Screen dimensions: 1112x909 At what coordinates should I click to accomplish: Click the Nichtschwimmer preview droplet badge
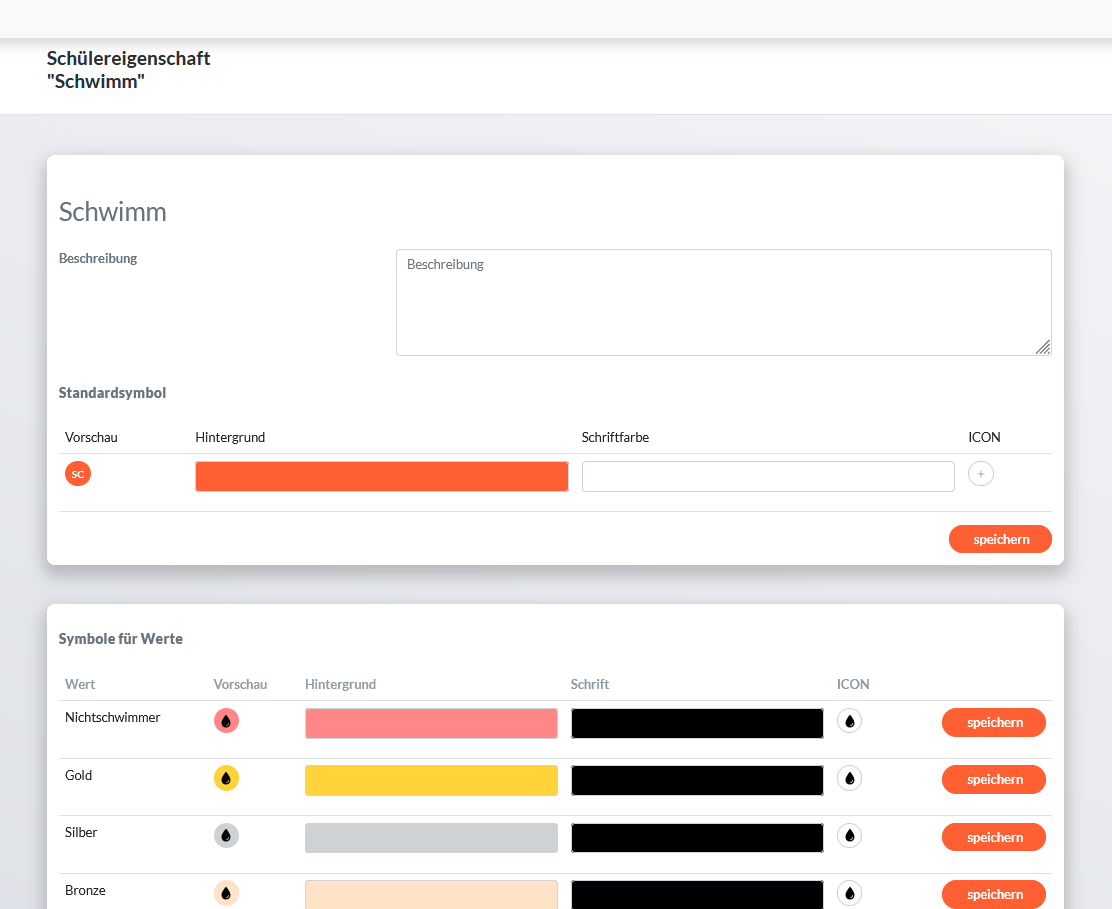coord(226,720)
